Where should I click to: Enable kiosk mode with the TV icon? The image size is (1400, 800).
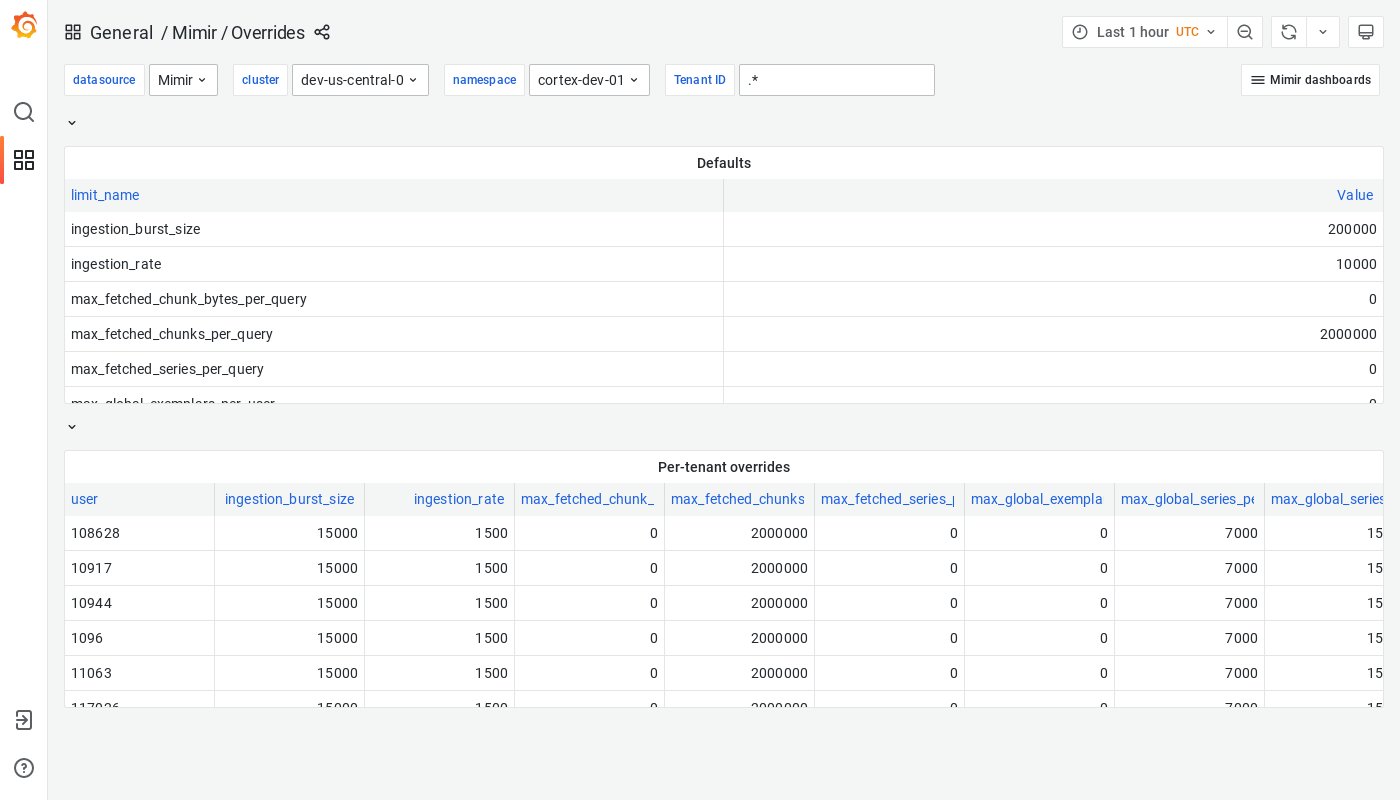coord(1365,32)
